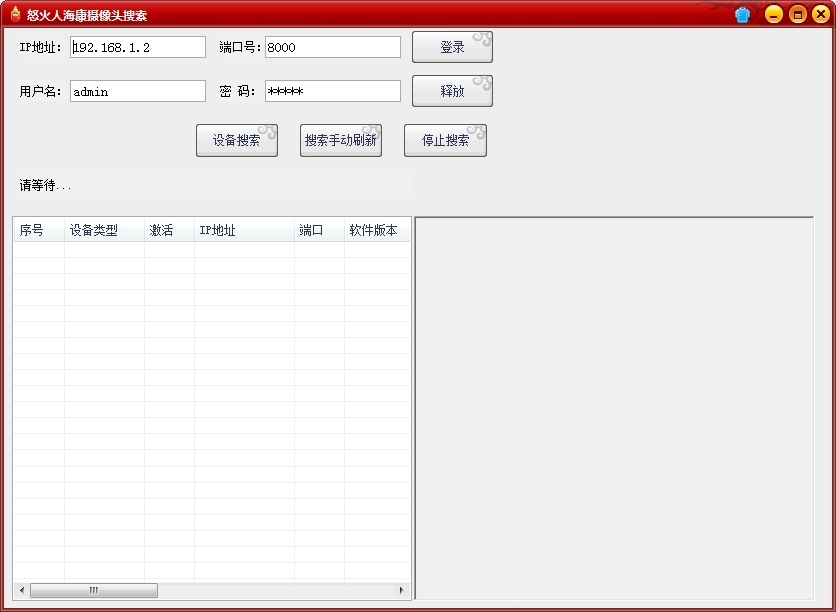Maximize the window

point(798,14)
